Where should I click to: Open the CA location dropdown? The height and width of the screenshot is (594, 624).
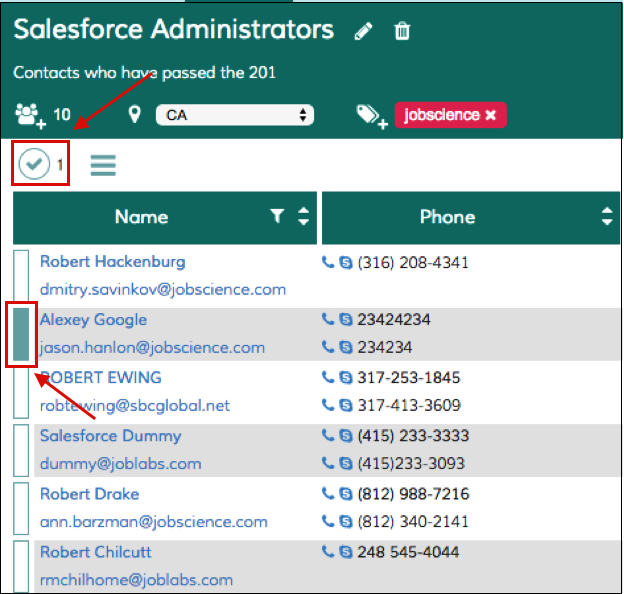[235, 115]
